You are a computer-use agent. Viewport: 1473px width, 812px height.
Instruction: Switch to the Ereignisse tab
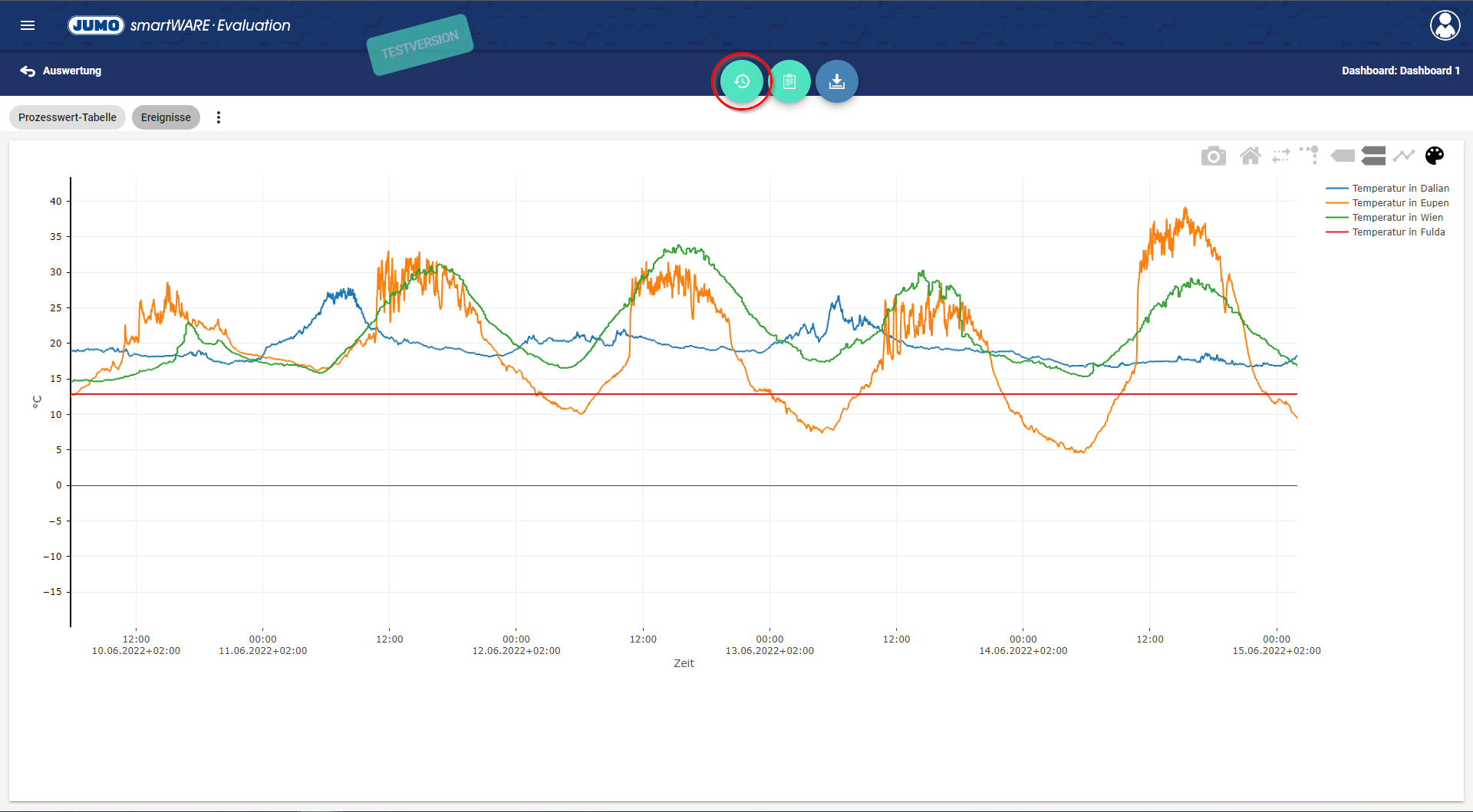coord(166,117)
